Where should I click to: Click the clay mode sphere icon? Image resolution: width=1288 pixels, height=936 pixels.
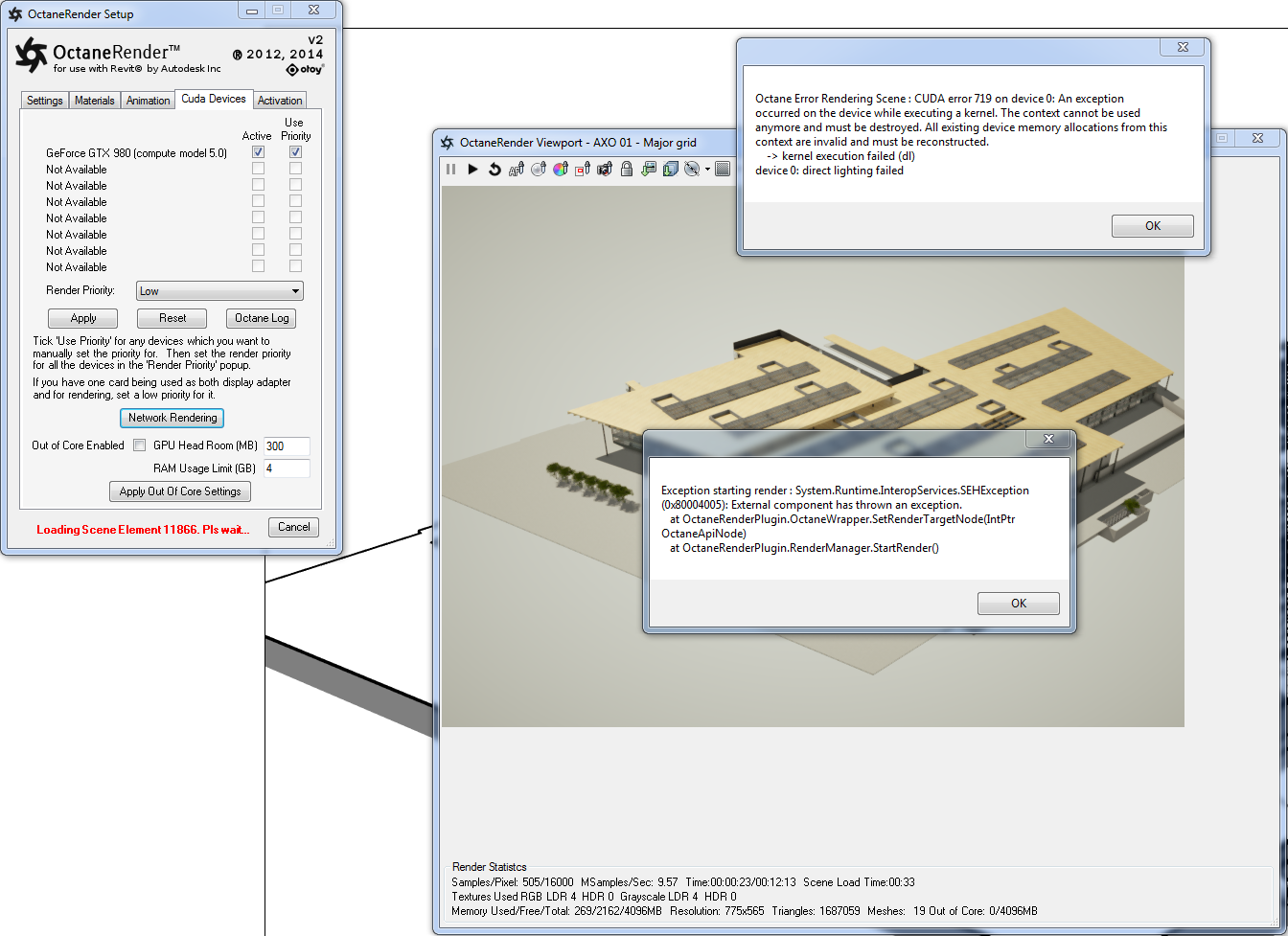pos(692,170)
